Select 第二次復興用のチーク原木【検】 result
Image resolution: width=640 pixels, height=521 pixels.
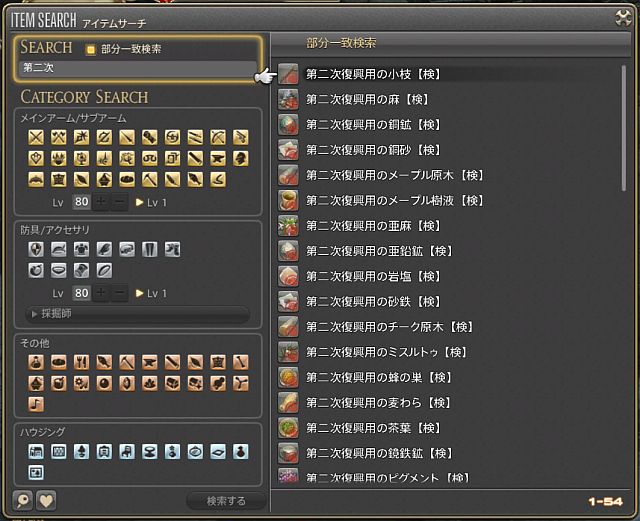point(447,327)
